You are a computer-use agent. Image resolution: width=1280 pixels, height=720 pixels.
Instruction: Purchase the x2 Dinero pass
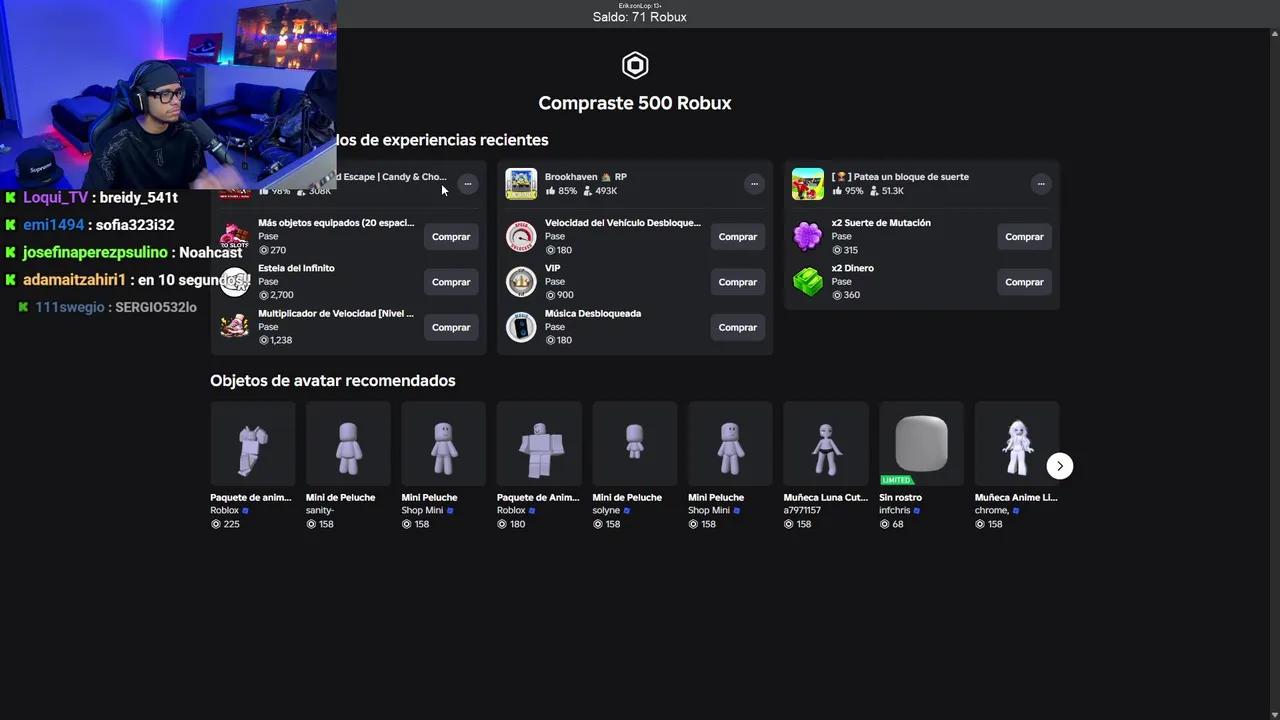[1024, 282]
